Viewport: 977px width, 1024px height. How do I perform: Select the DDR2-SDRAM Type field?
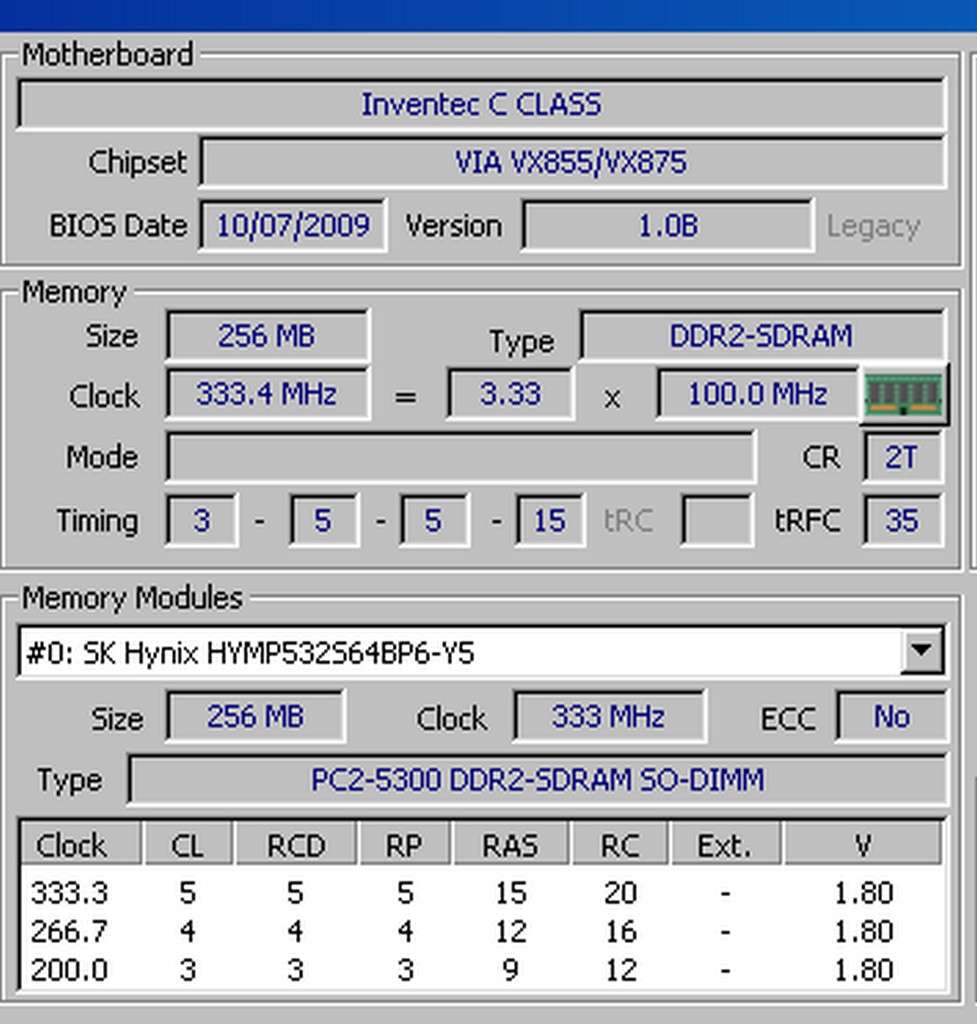760,337
